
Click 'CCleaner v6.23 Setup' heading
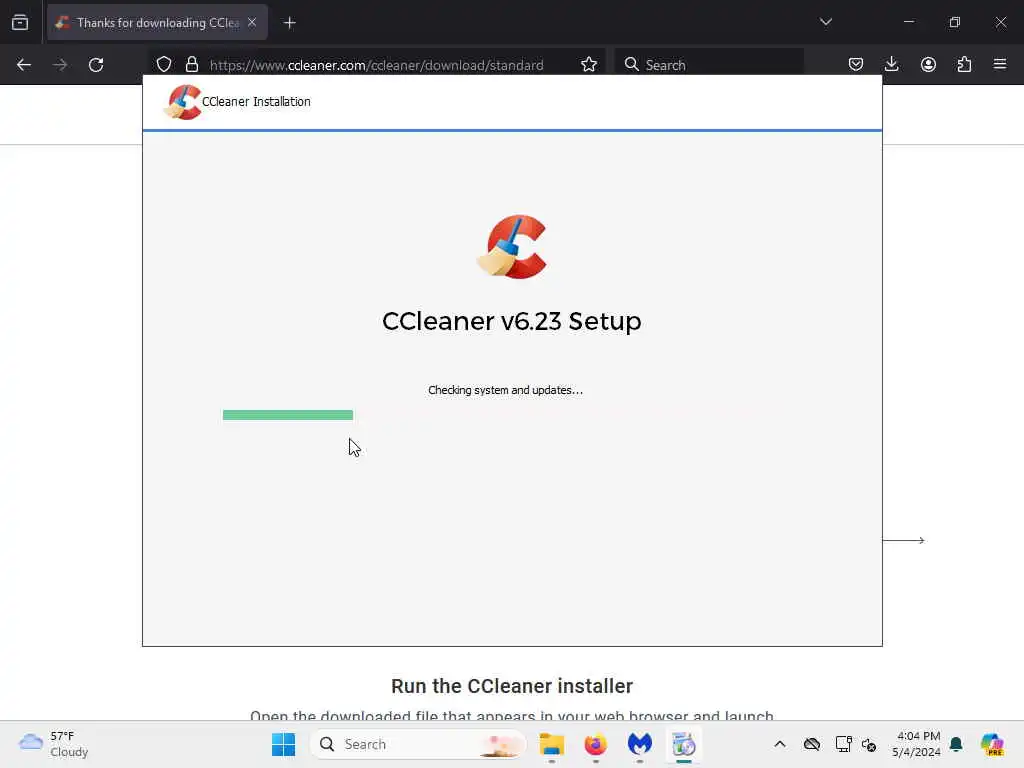click(512, 321)
